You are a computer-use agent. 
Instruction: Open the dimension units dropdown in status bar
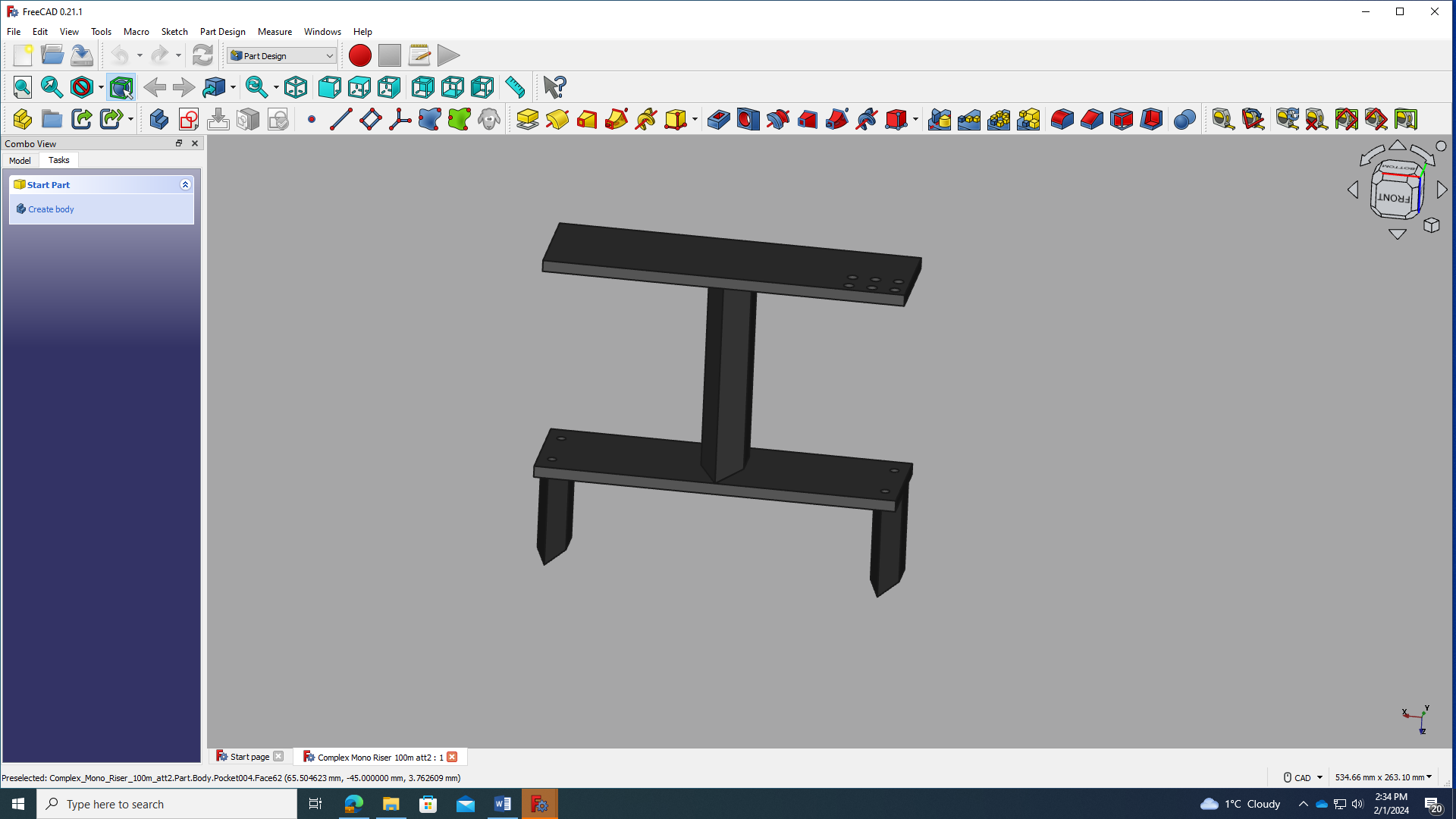tap(1383, 777)
